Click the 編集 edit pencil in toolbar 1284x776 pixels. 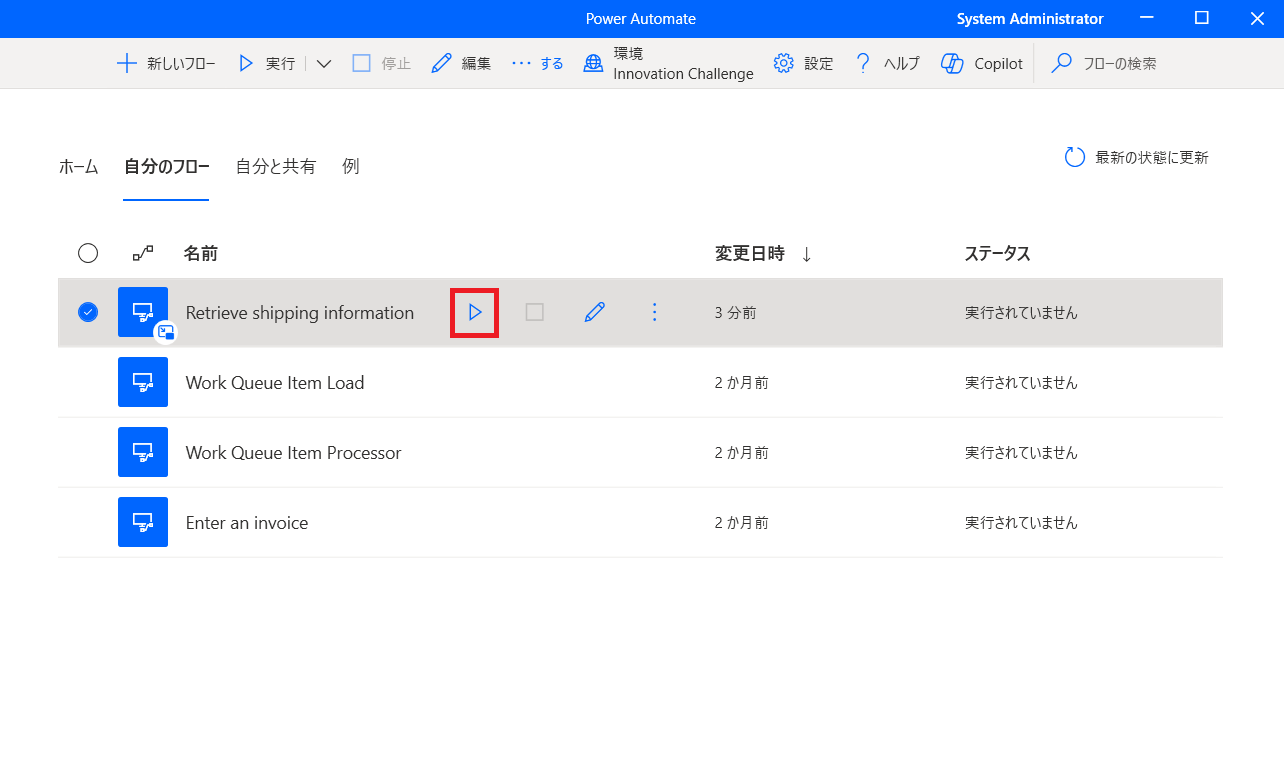(461, 63)
